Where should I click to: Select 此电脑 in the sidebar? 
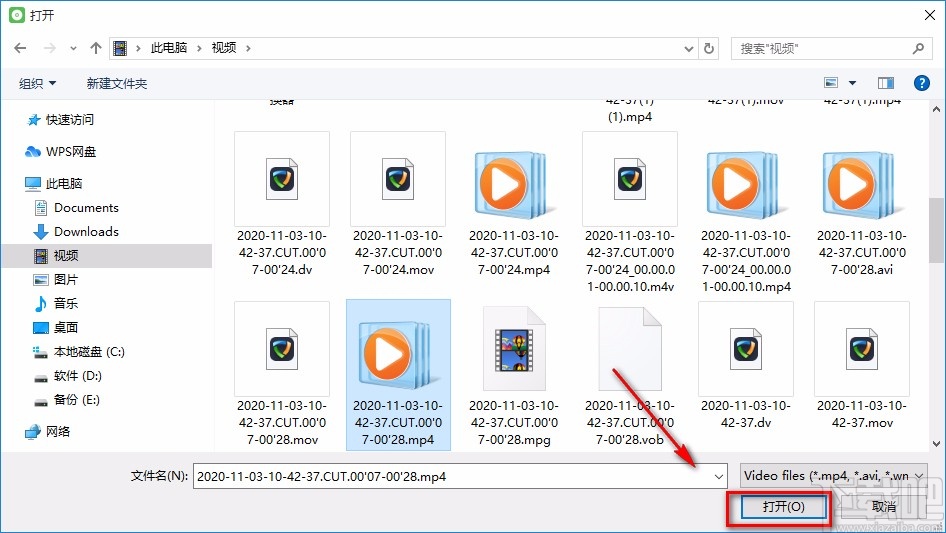[53, 184]
